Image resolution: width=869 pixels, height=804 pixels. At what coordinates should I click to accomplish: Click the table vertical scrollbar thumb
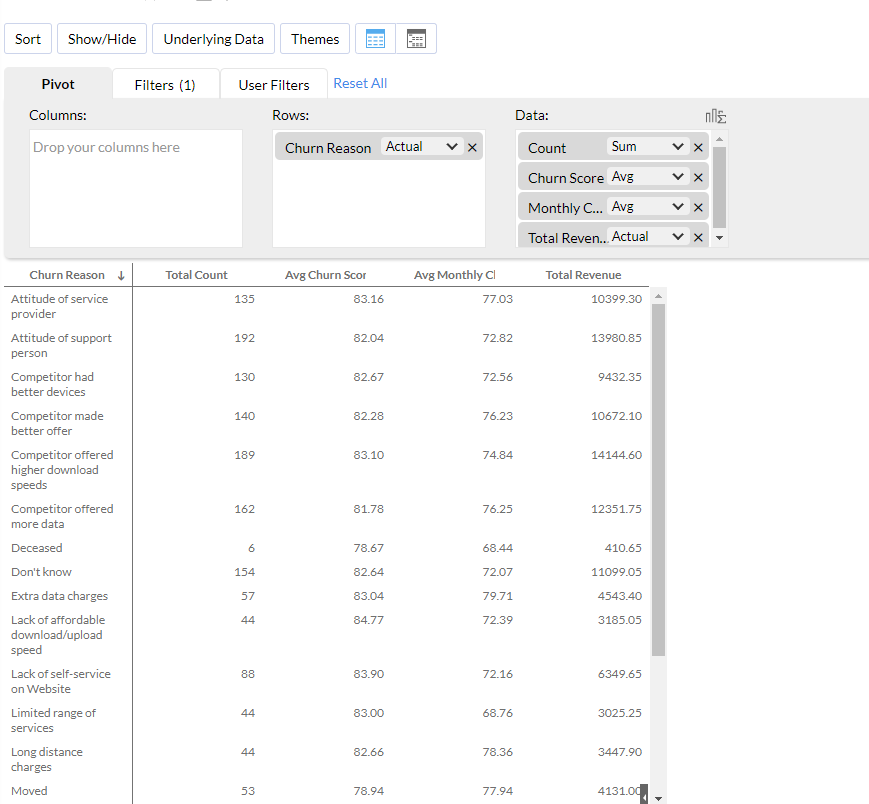tap(658, 480)
